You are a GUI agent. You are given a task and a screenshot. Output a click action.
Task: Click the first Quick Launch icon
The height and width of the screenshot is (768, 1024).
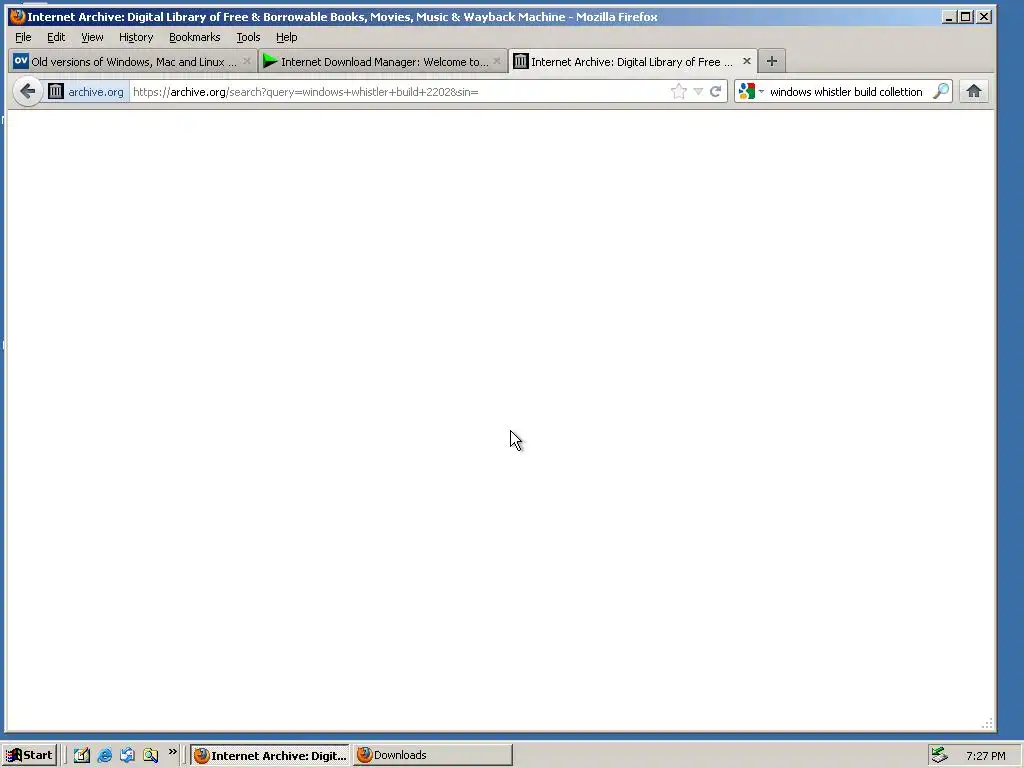tap(82, 756)
